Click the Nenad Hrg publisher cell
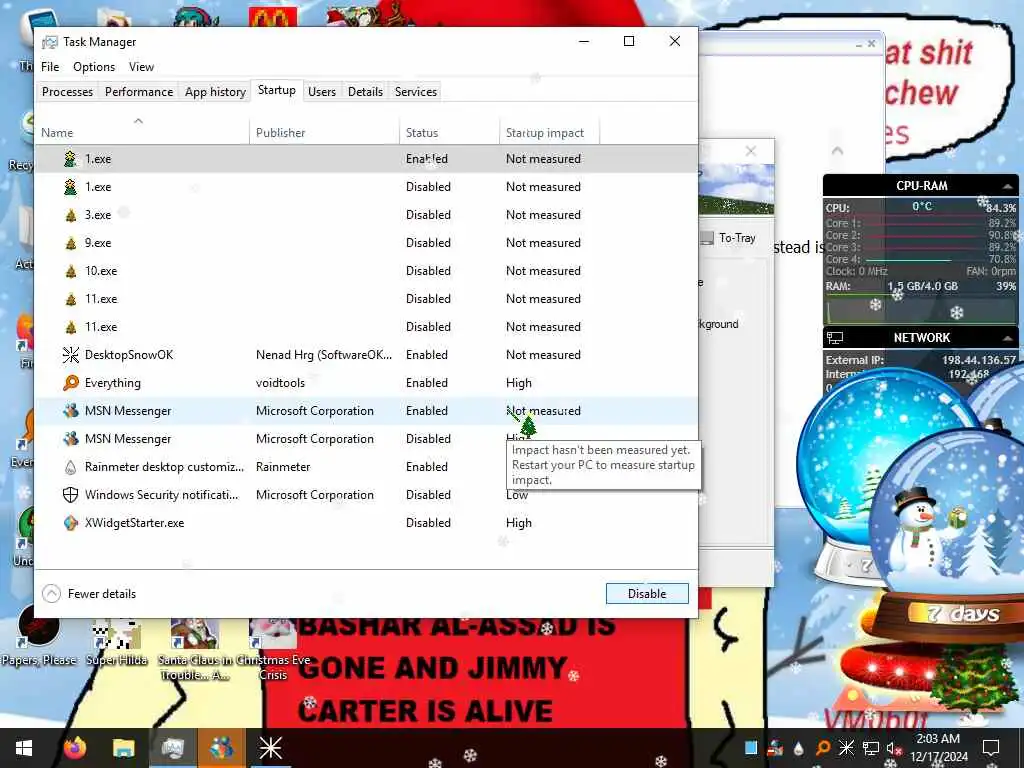 [x=324, y=355]
